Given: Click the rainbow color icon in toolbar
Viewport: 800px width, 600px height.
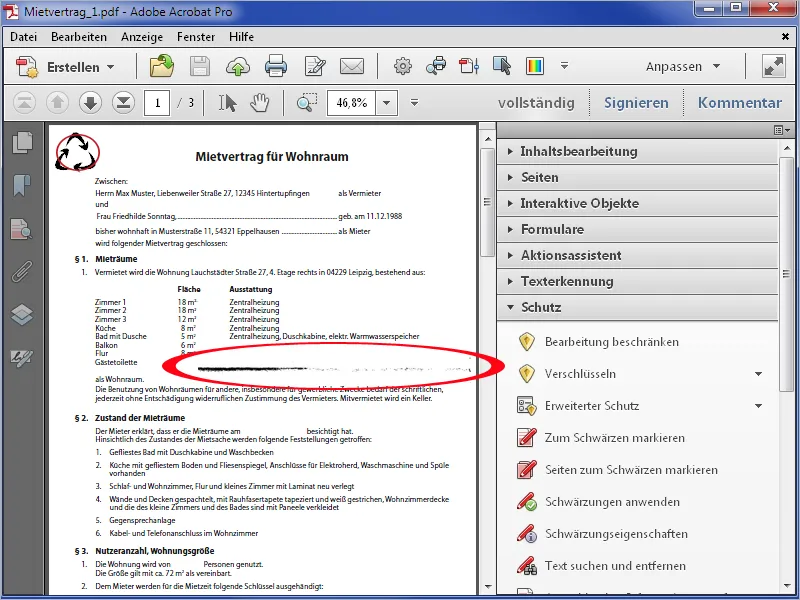Looking at the screenshot, I should coord(535,66).
